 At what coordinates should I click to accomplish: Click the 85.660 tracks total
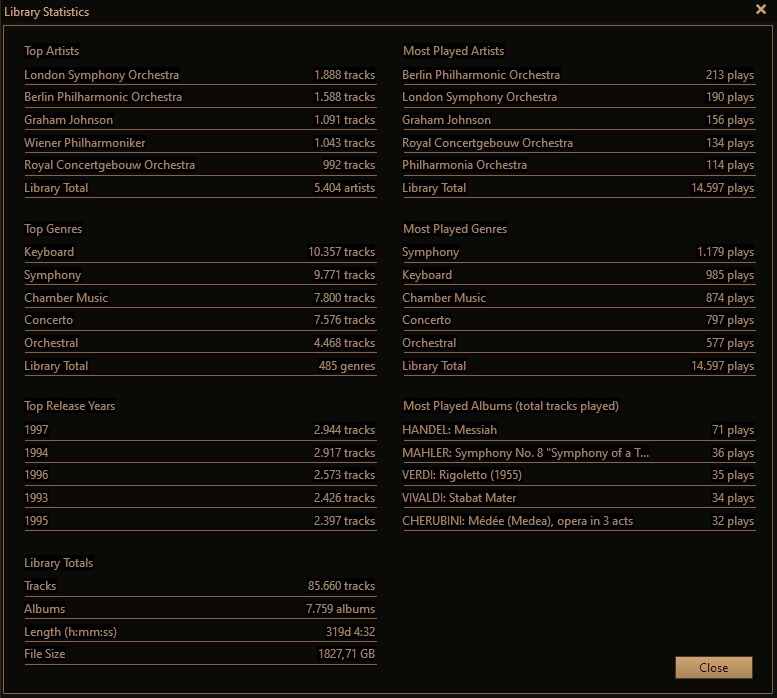pos(341,586)
